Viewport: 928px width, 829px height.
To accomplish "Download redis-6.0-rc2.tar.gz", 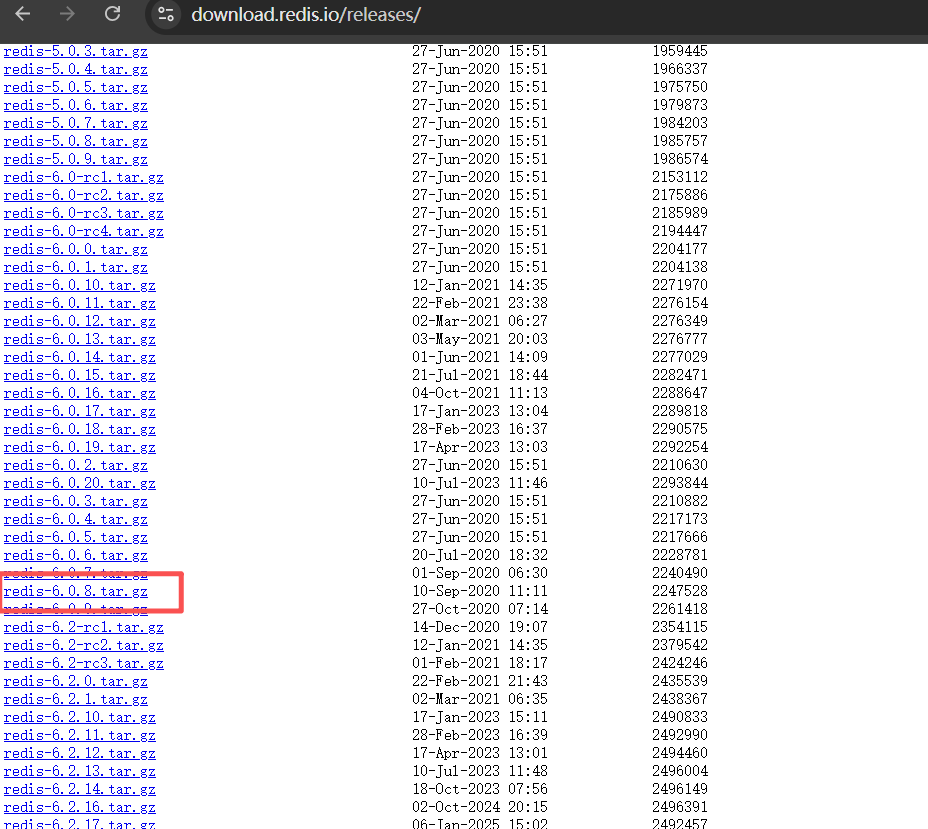I will (83, 195).
